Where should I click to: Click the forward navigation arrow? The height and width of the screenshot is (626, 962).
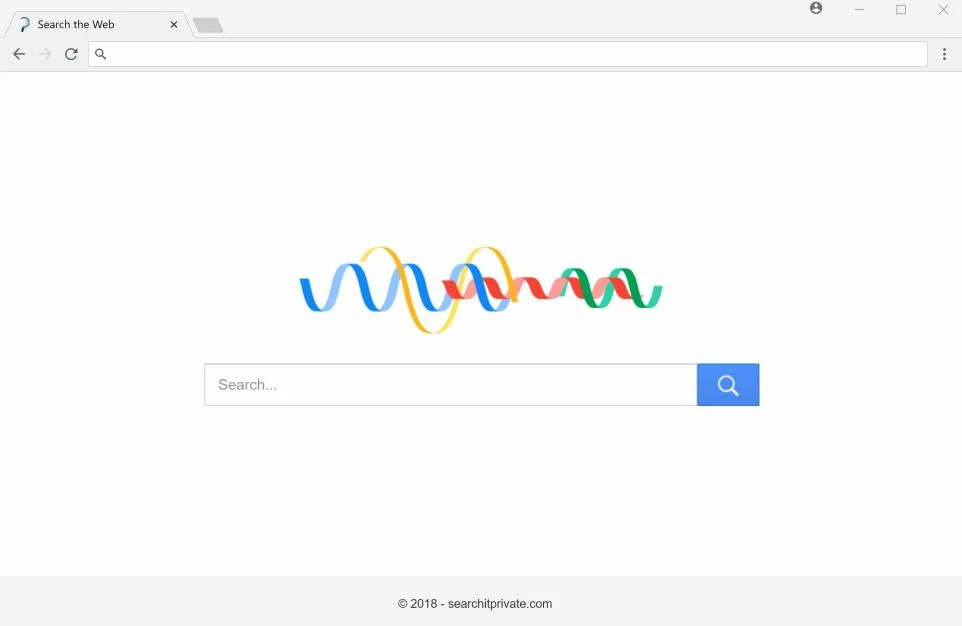45,54
